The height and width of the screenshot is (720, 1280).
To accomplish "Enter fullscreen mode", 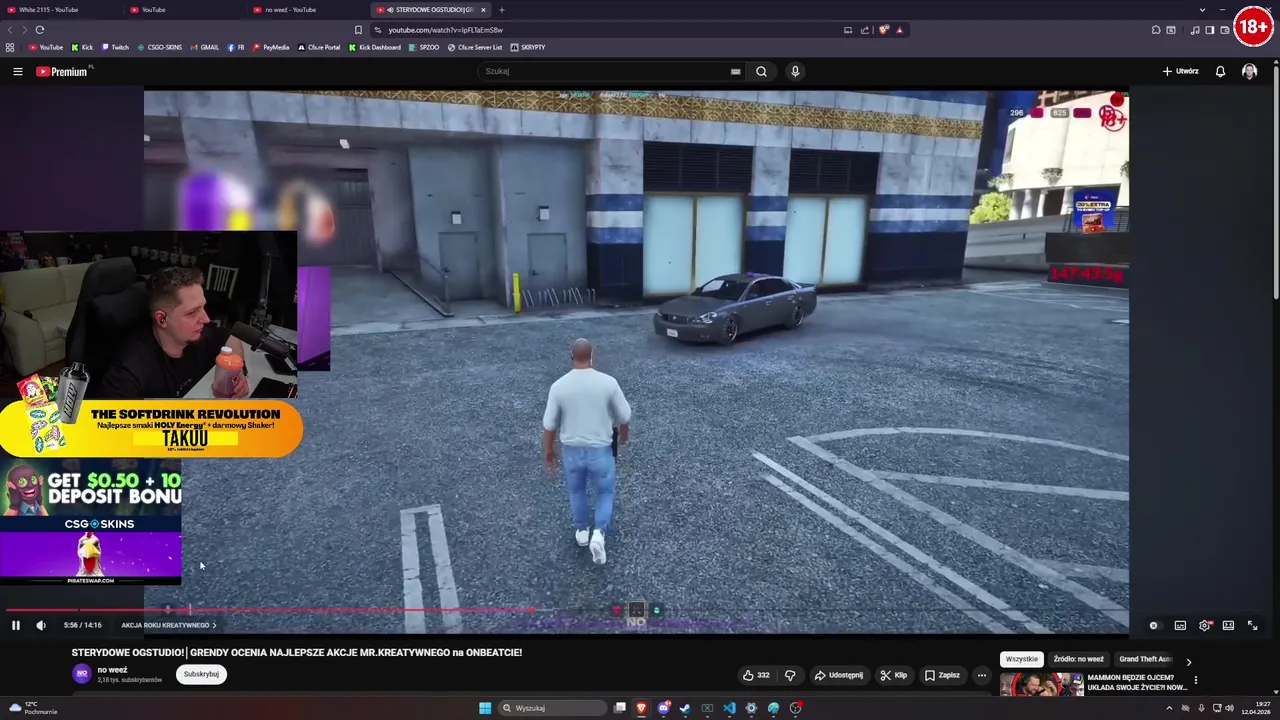I will click(1252, 625).
